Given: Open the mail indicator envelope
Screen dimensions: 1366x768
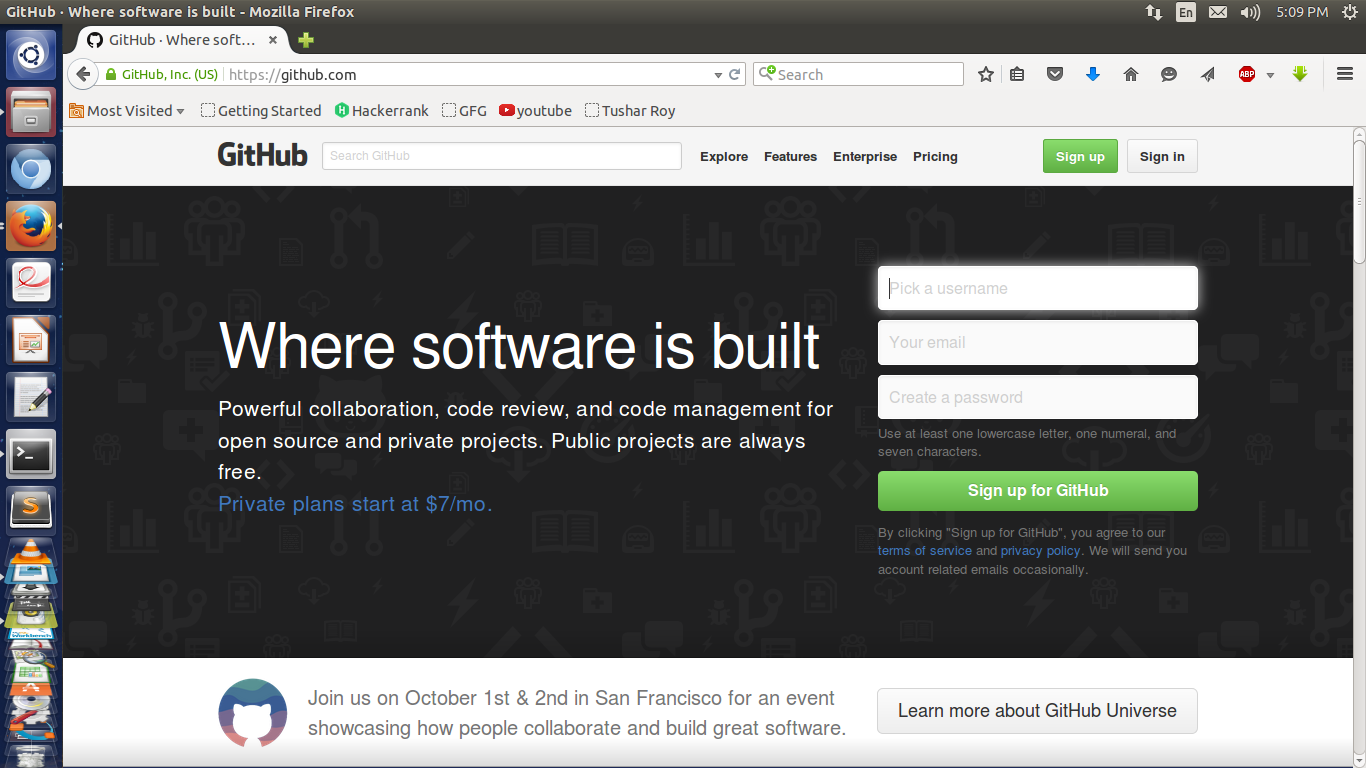Looking at the screenshot, I should pyautogui.click(x=1217, y=12).
